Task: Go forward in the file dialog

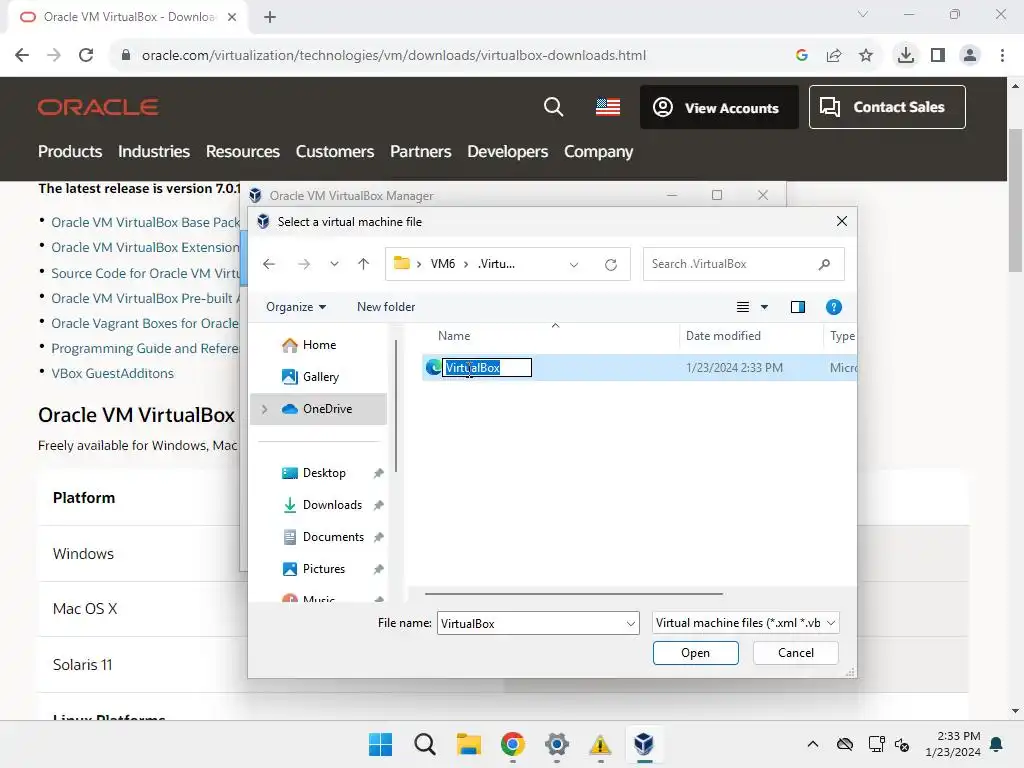Action: click(x=304, y=264)
